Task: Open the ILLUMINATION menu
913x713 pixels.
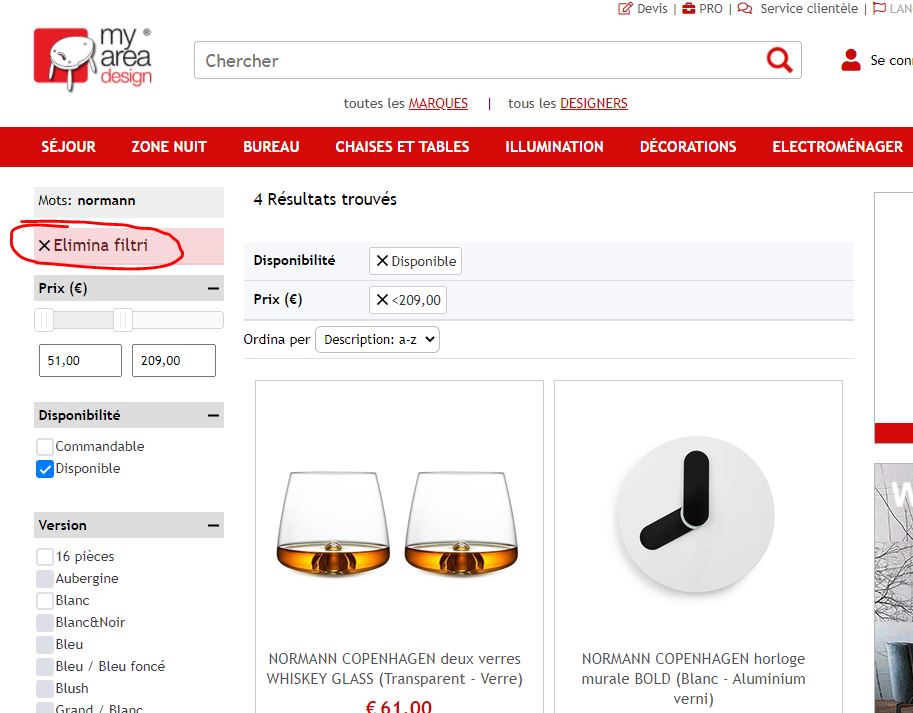Action: click(x=554, y=147)
